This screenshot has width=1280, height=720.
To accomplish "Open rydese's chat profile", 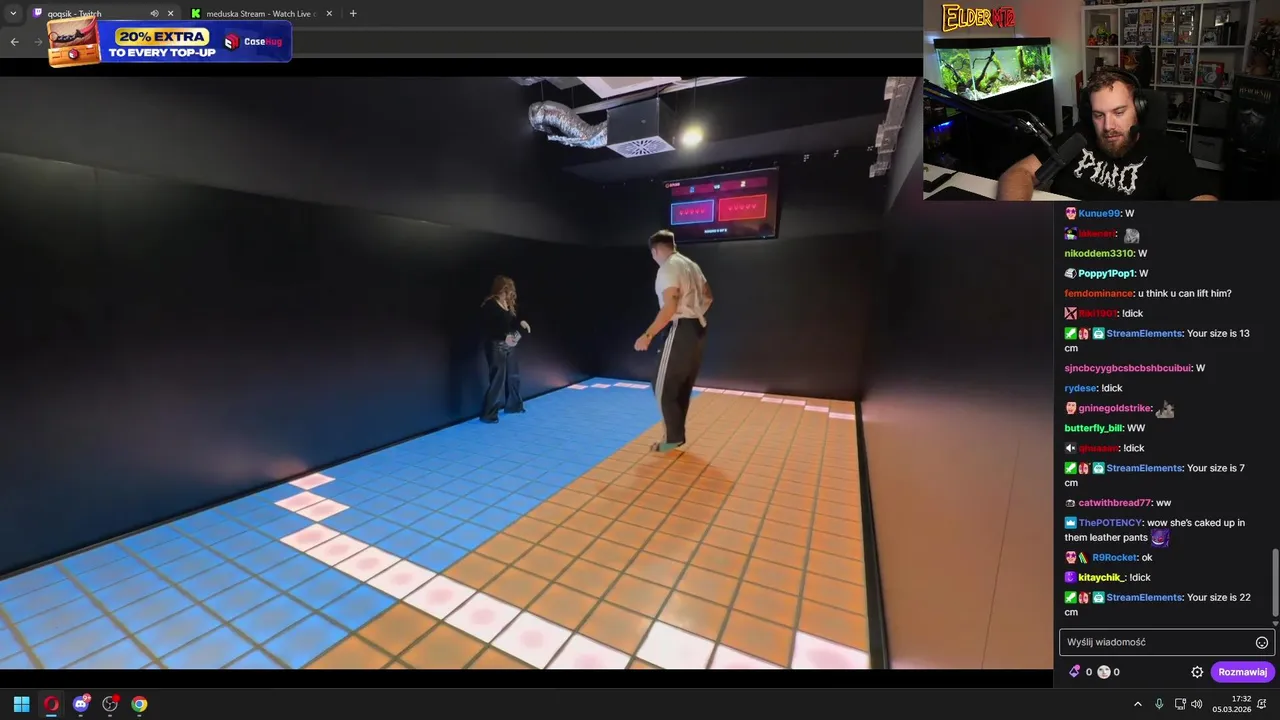I will [1079, 388].
